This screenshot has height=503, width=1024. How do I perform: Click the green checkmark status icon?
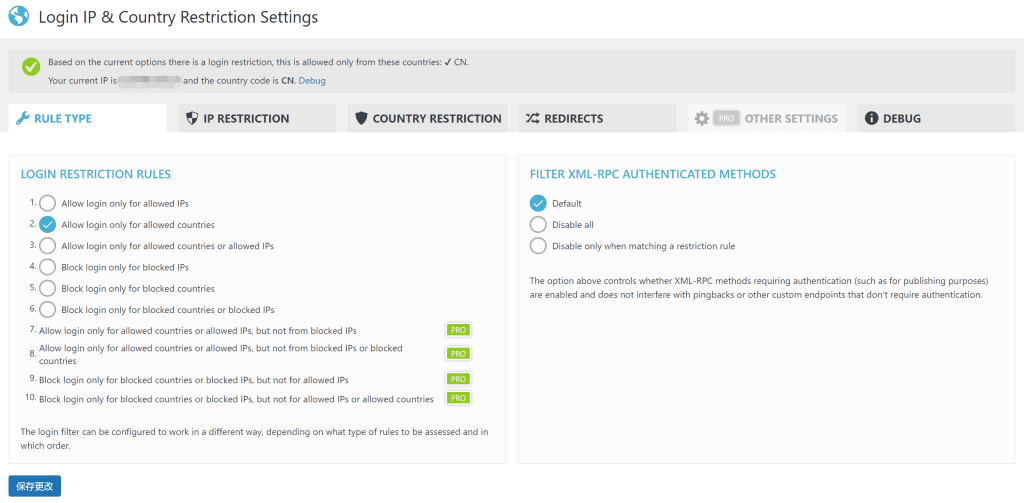click(x=31, y=67)
